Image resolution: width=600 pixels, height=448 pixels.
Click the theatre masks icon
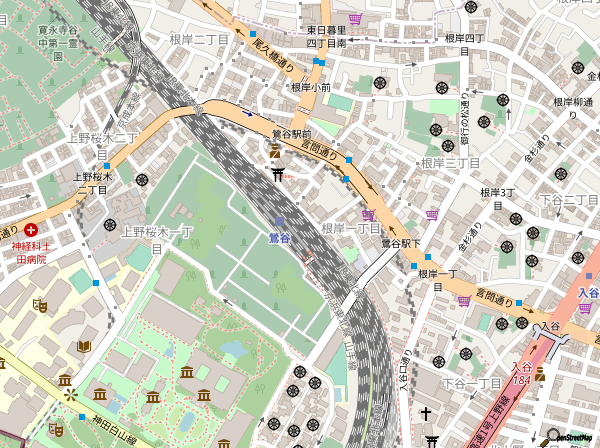(41, 307)
